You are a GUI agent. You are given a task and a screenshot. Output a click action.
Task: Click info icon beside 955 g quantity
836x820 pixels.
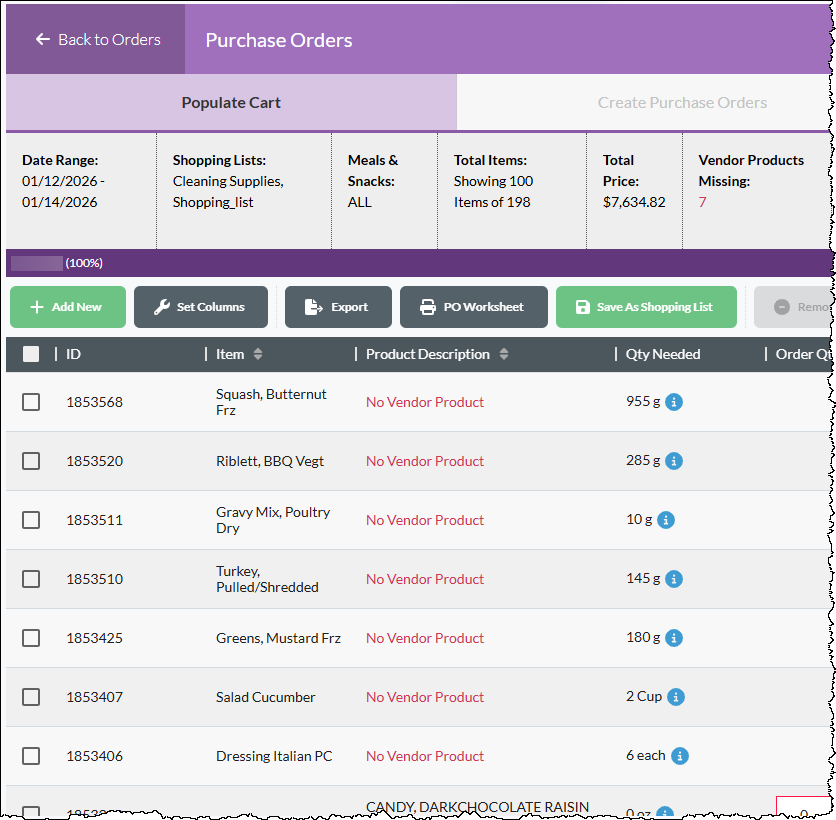(x=674, y=402)
